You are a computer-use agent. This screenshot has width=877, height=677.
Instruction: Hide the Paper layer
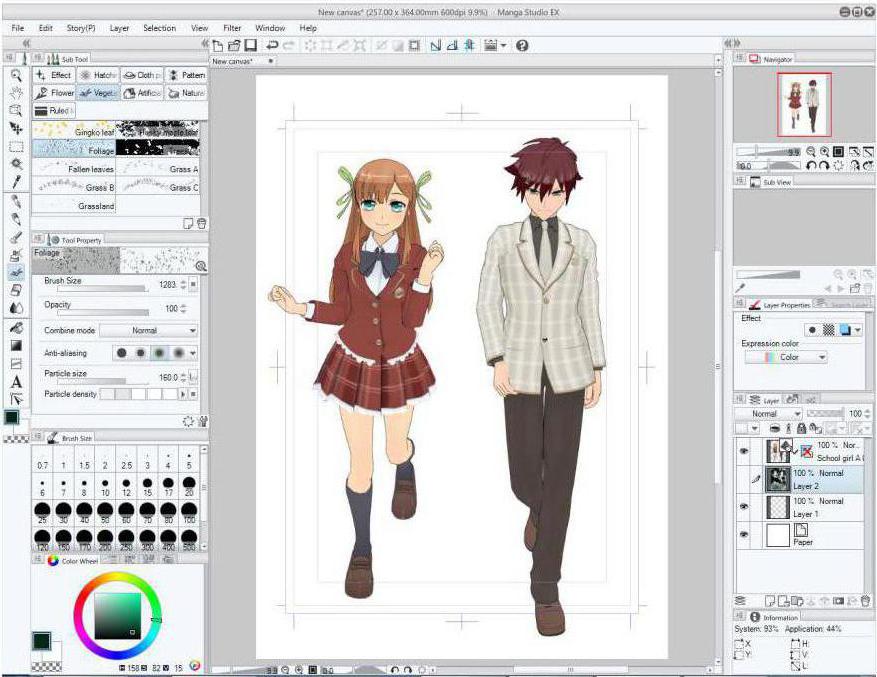(743, 536)
